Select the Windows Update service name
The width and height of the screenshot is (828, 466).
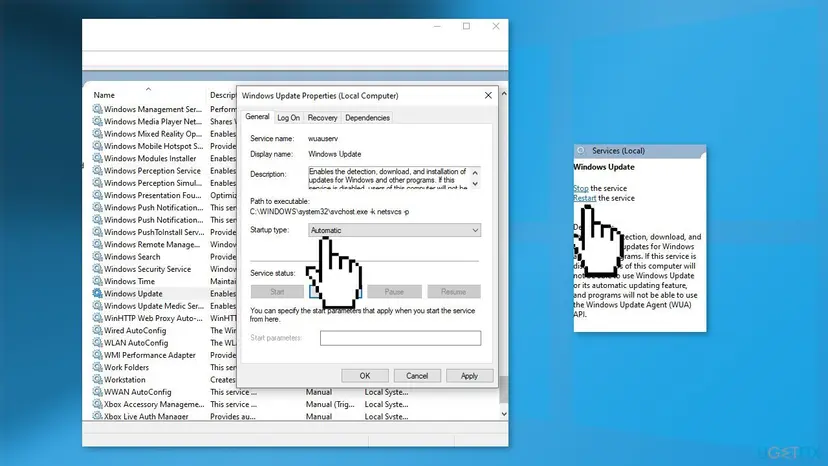[133, 294]
